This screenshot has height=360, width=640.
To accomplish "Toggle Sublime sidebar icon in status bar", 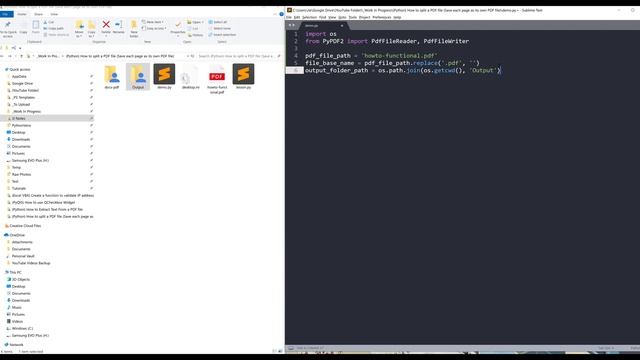I will 291,348.
